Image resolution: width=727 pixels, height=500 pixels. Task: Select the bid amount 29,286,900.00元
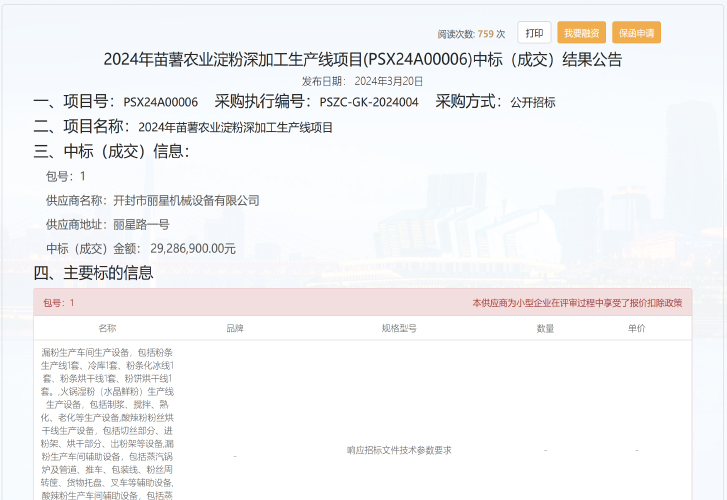(193, 248)
